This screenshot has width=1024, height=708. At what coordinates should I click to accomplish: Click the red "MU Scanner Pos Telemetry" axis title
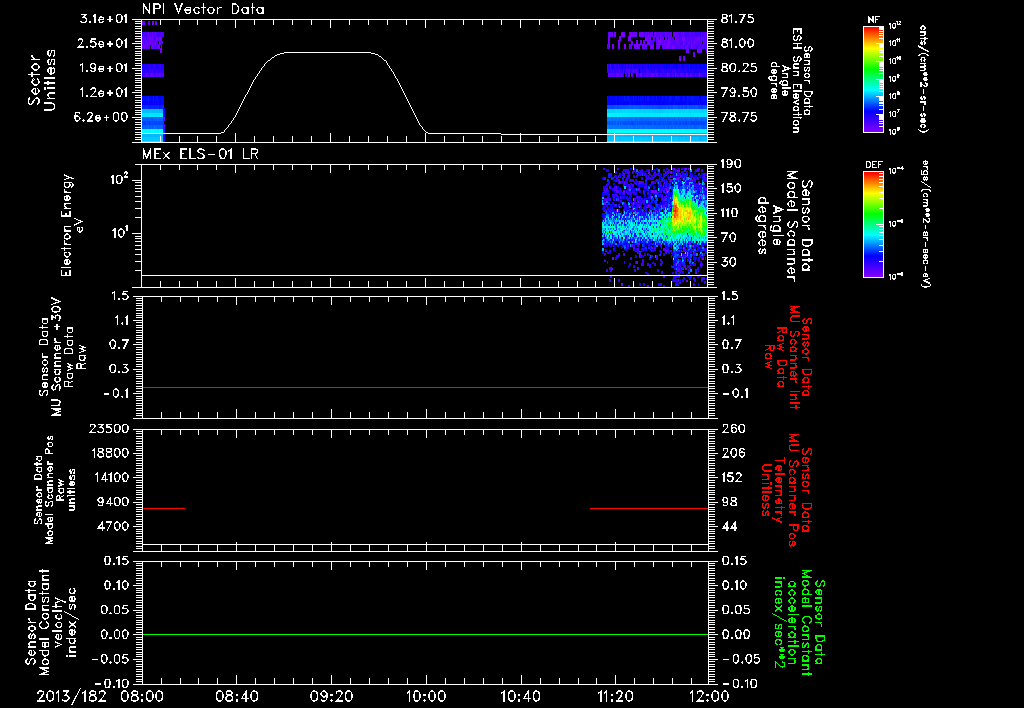click(786, 490)
